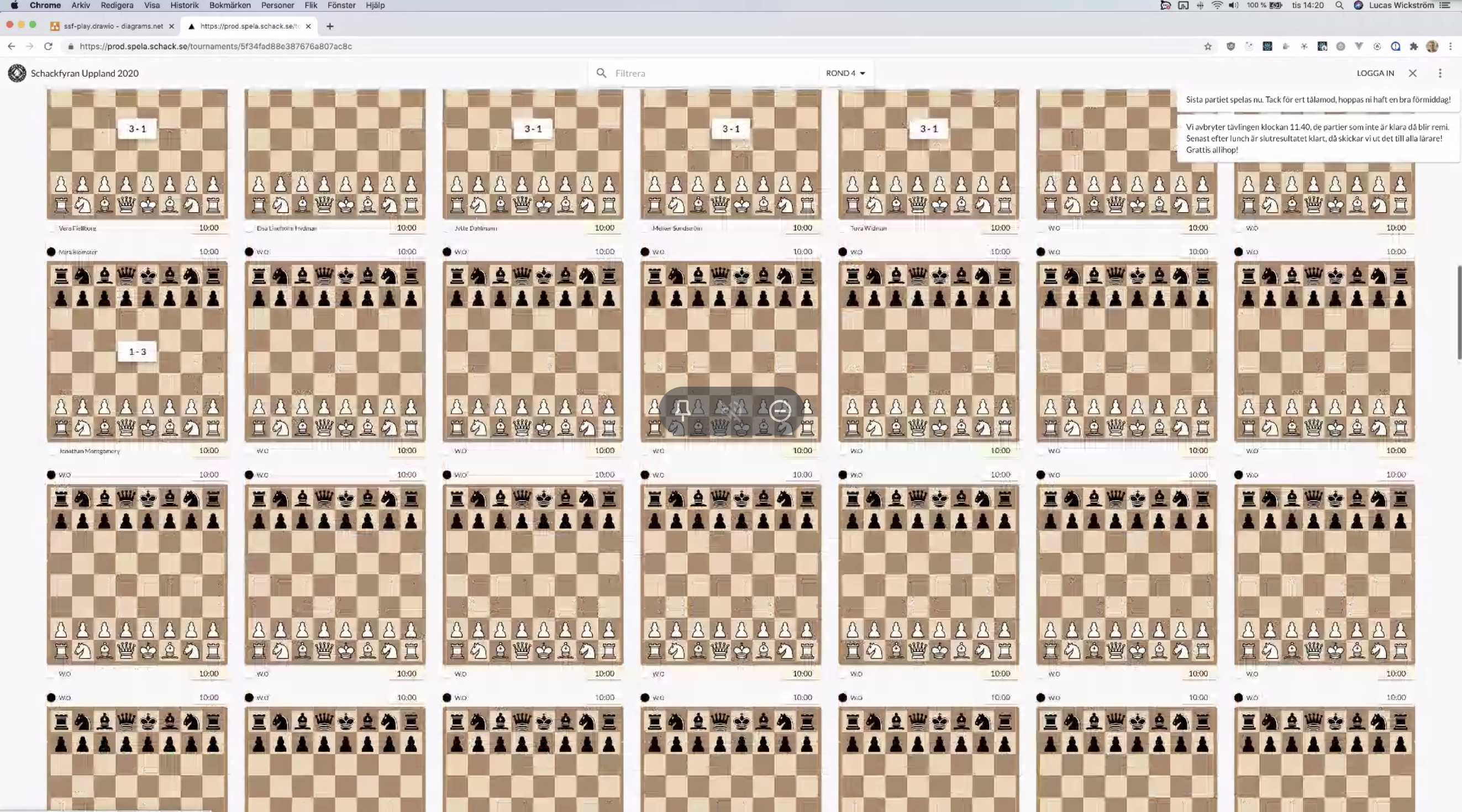Viewport: 1462px width, 812px height.
Task: Expand the ROND 4 round dropdown
Action: point(845,73)
